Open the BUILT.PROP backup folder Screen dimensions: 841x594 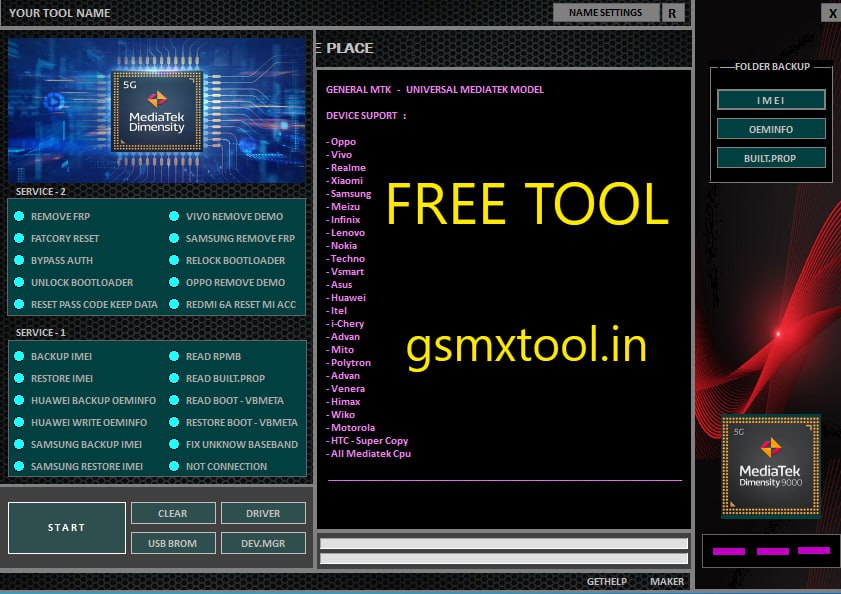click(x=771, y=158)
